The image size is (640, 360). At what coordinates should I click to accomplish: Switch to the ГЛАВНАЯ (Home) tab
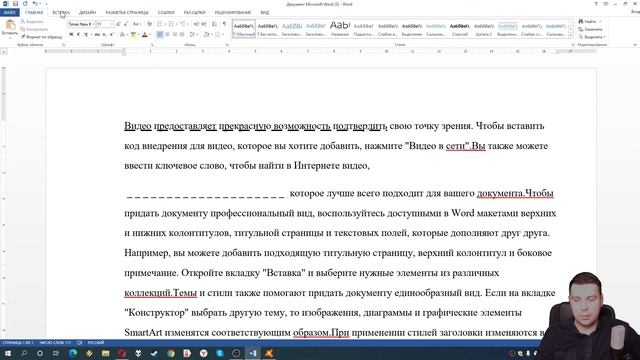(x=34, y=12)
